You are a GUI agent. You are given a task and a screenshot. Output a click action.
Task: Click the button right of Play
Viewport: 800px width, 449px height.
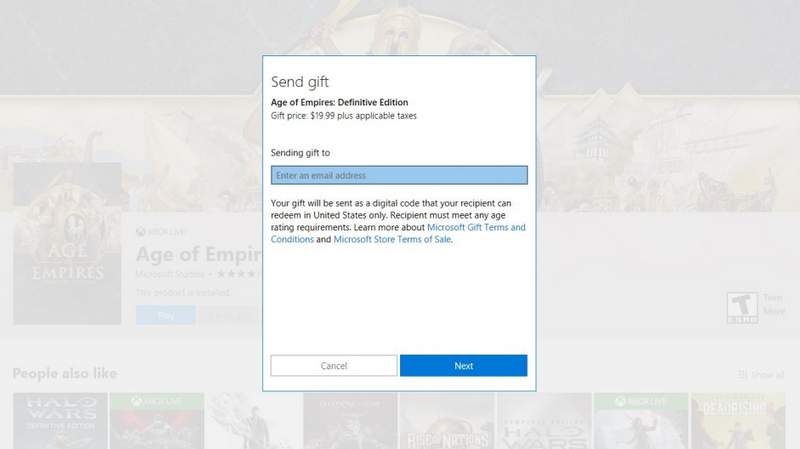click(x=230, y=315)
